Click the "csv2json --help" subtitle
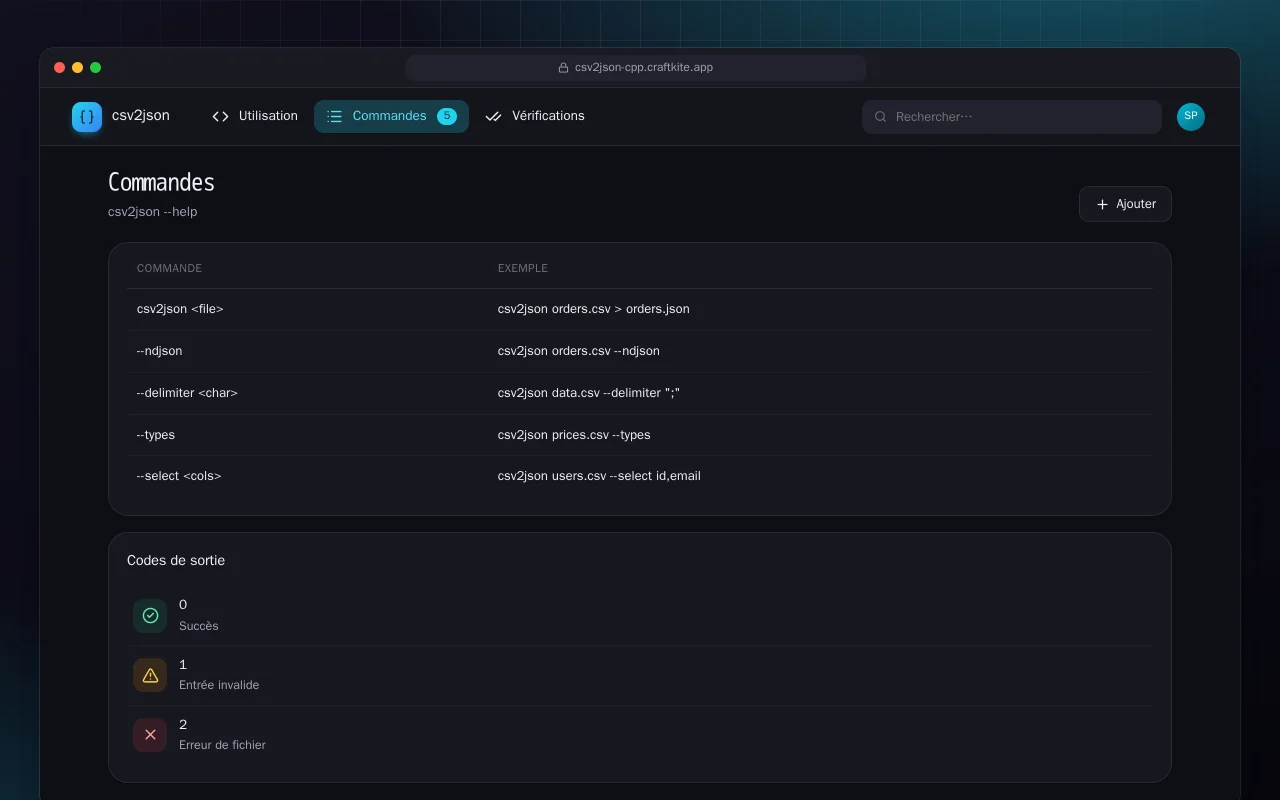Viewport: 1280px width, 800px height. coord(152,212)
